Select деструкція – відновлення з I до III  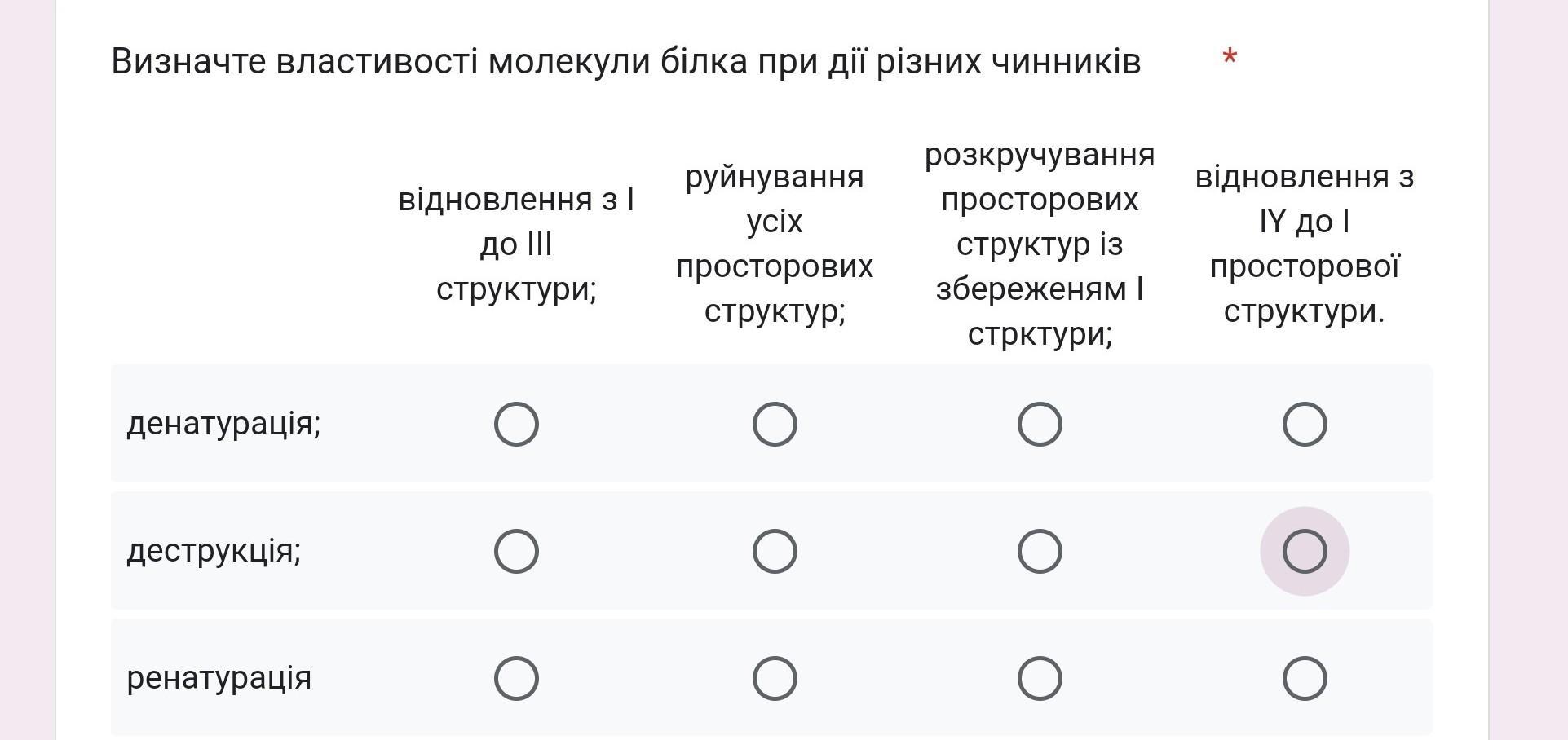pyautogui.click(x=516, y=552)
